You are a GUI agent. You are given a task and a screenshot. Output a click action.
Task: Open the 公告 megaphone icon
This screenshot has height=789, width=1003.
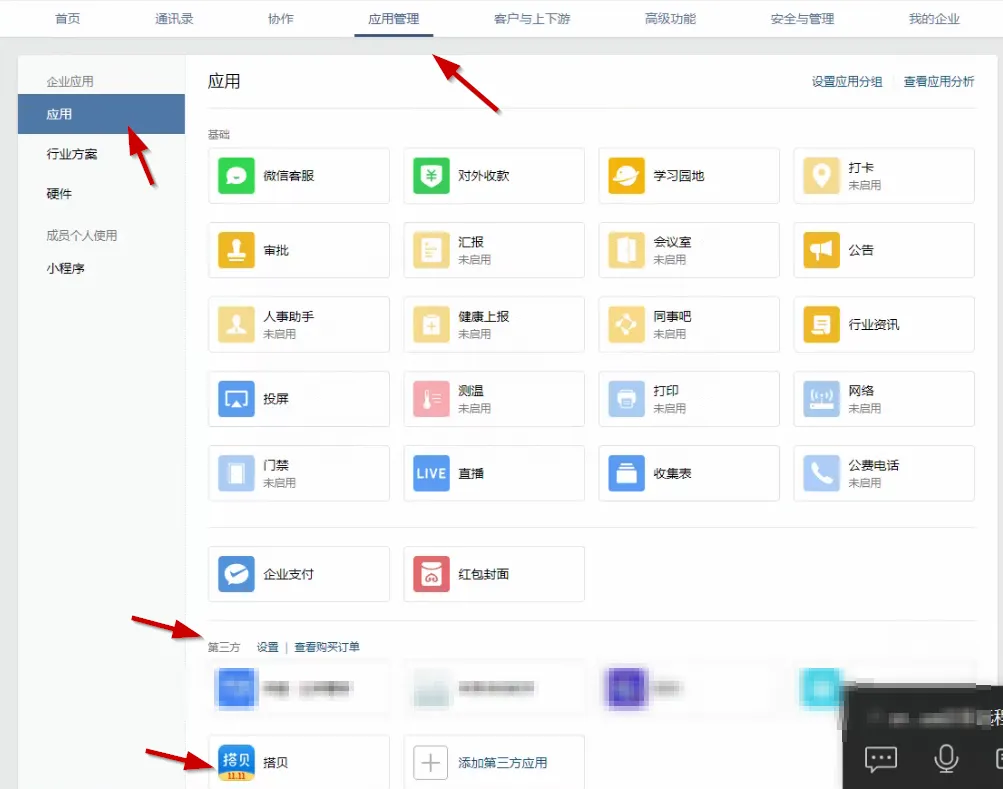(822, 250)
